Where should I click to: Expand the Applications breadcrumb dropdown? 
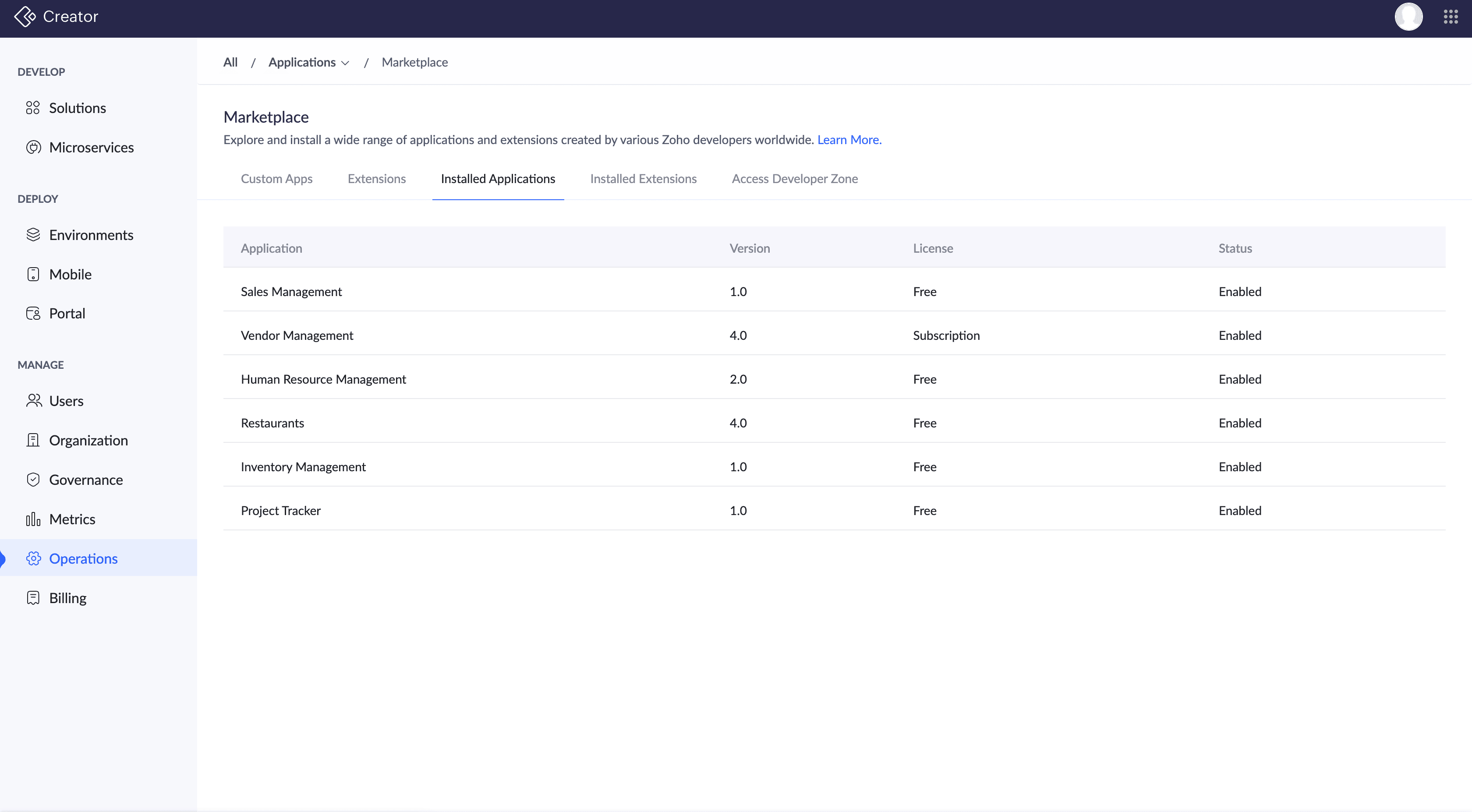(x=345, y=63)
